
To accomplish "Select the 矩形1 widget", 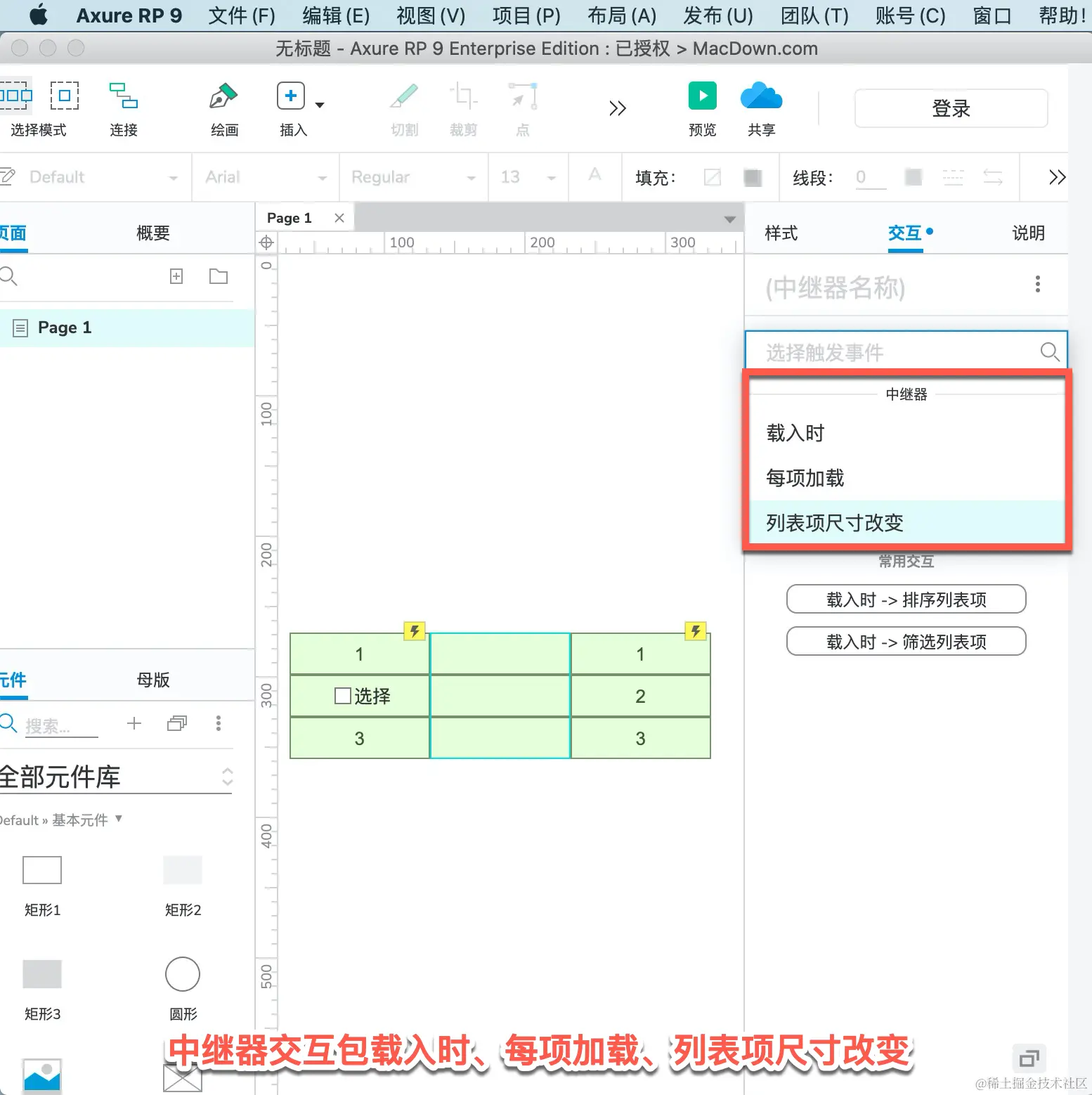I will [42, 886].
